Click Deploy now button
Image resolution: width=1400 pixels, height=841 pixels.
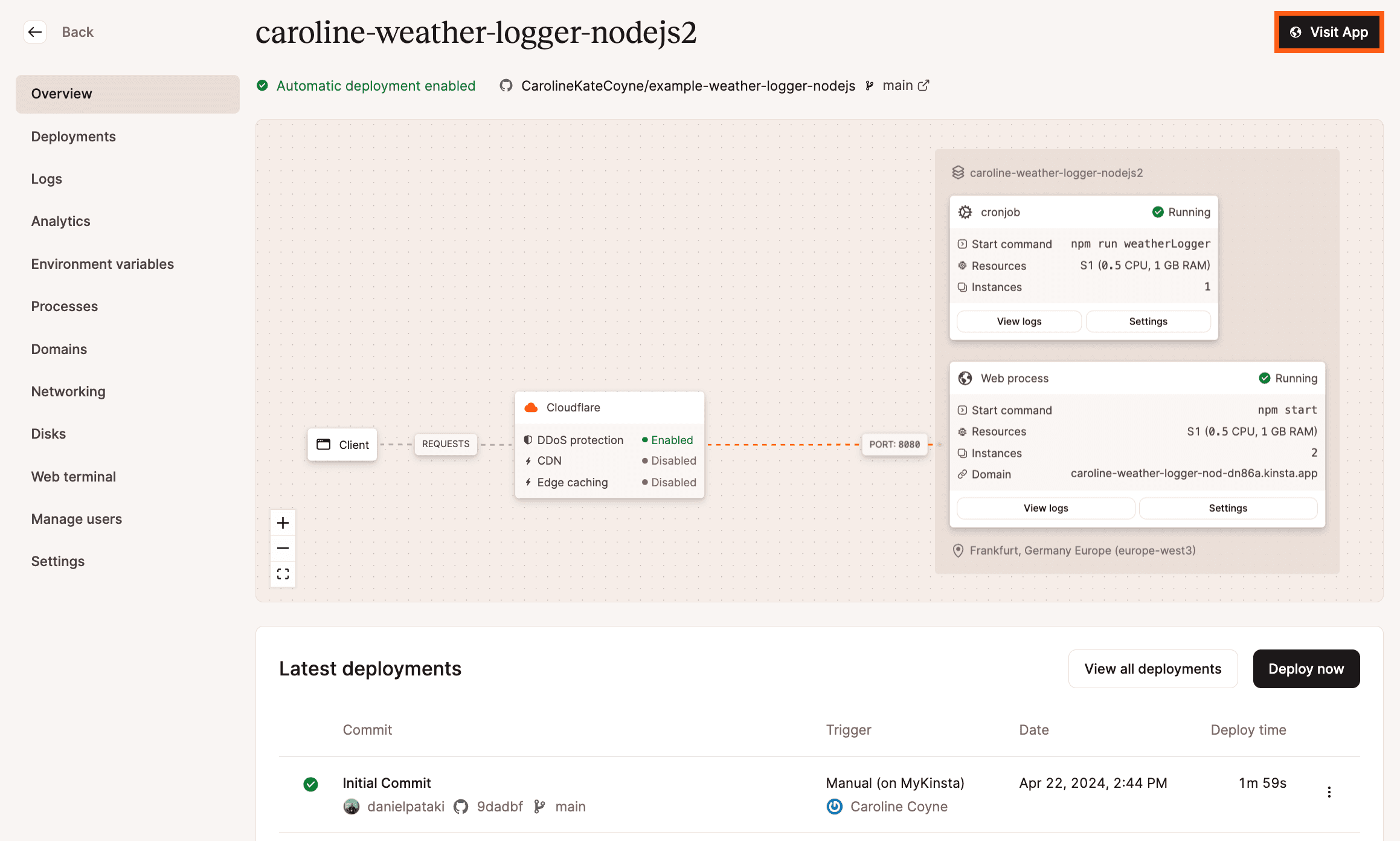click(x=1306, y=668)
